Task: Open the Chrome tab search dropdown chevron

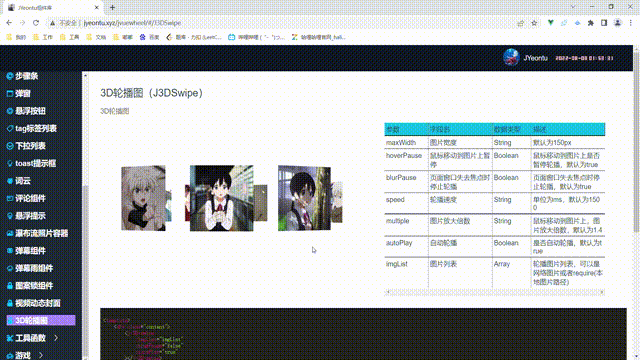Action: [573, 7]
